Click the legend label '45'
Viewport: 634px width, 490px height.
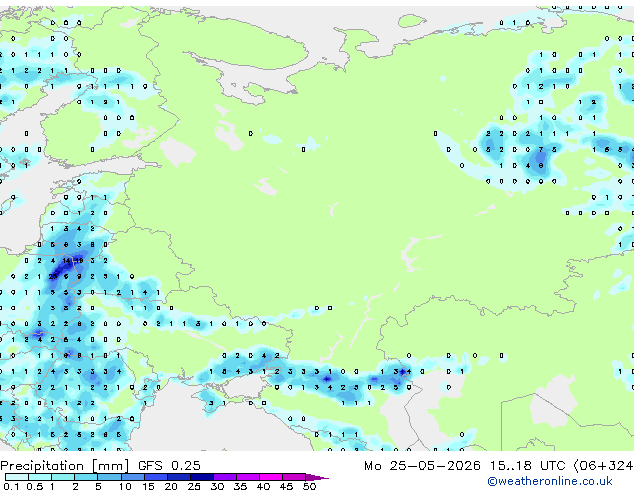click(x=286, y=486)
